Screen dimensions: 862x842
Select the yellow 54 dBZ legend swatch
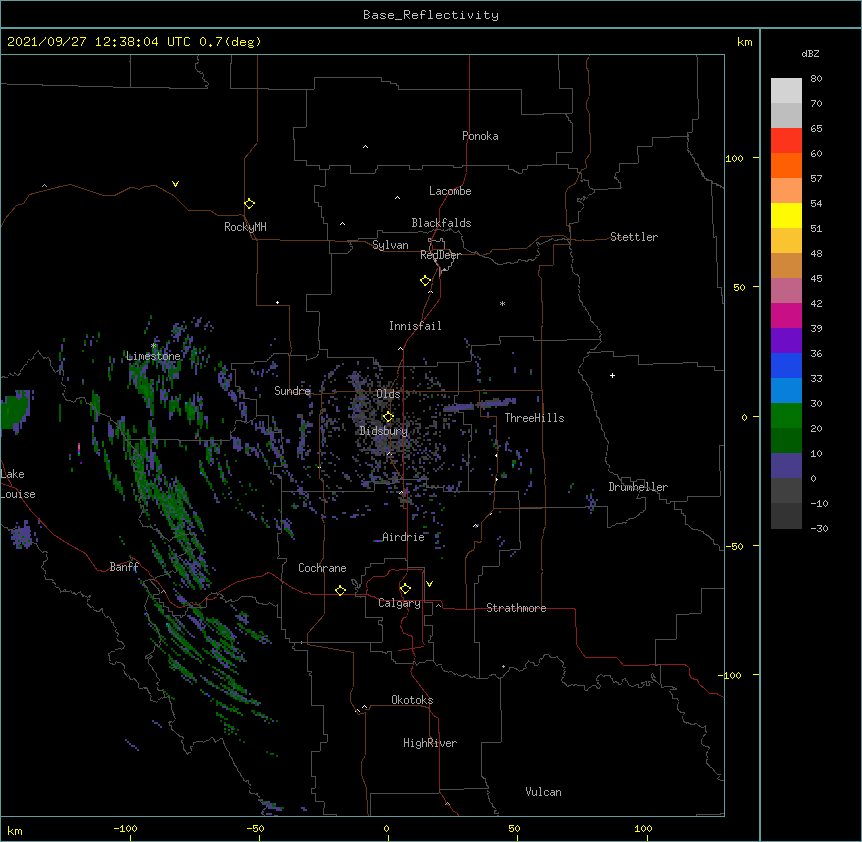coord(786,215)
